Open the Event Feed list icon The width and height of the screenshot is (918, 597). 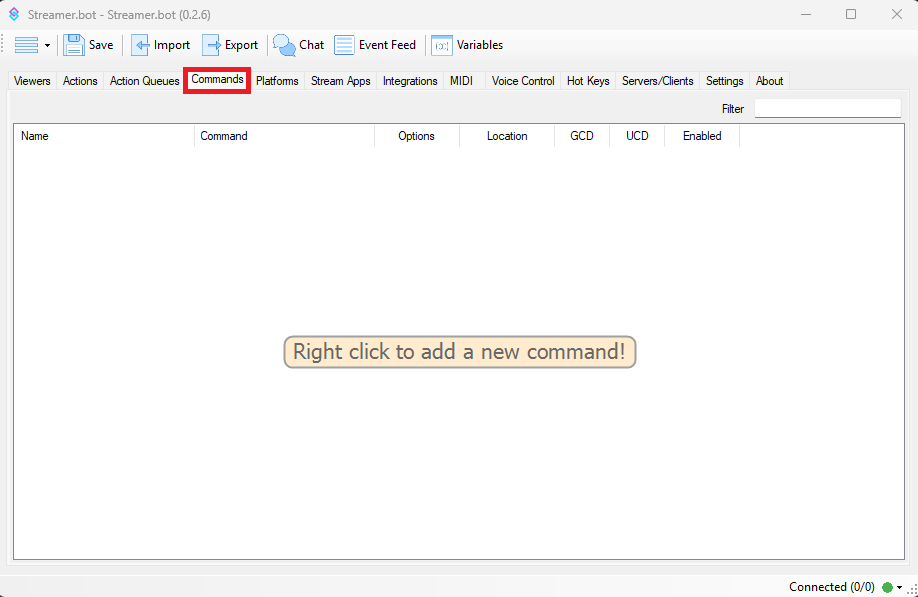coord(344,45)
